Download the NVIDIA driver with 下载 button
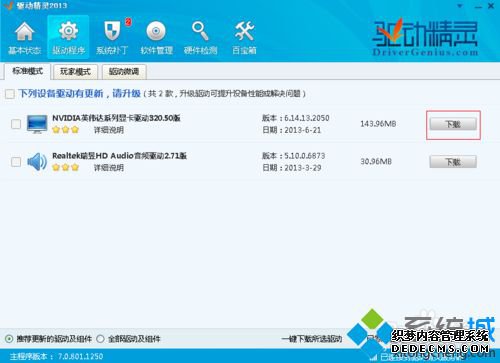 pyautogui.click(x=453, y=124)
